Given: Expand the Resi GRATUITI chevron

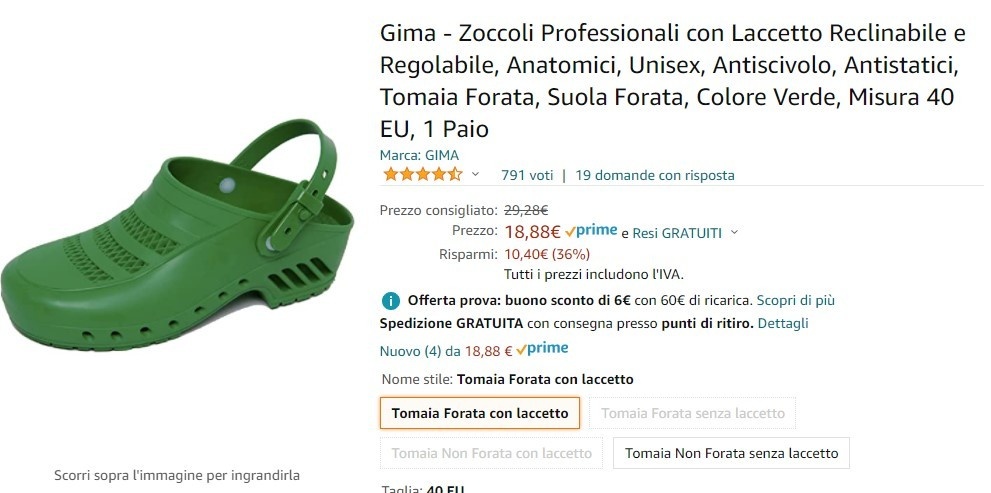Looking at the screenshot, I should coord(734,233).
